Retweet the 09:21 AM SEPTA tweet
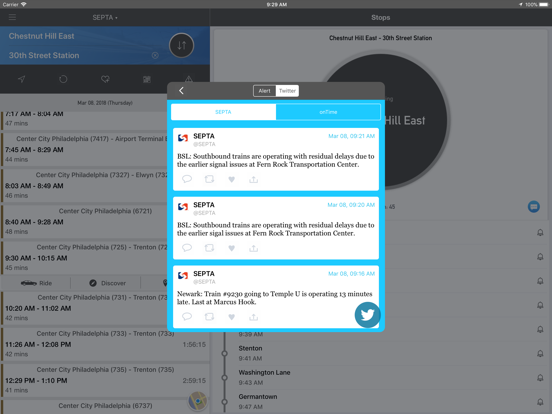The width and height of the screenshot is (552, 414). pos(209,179)
